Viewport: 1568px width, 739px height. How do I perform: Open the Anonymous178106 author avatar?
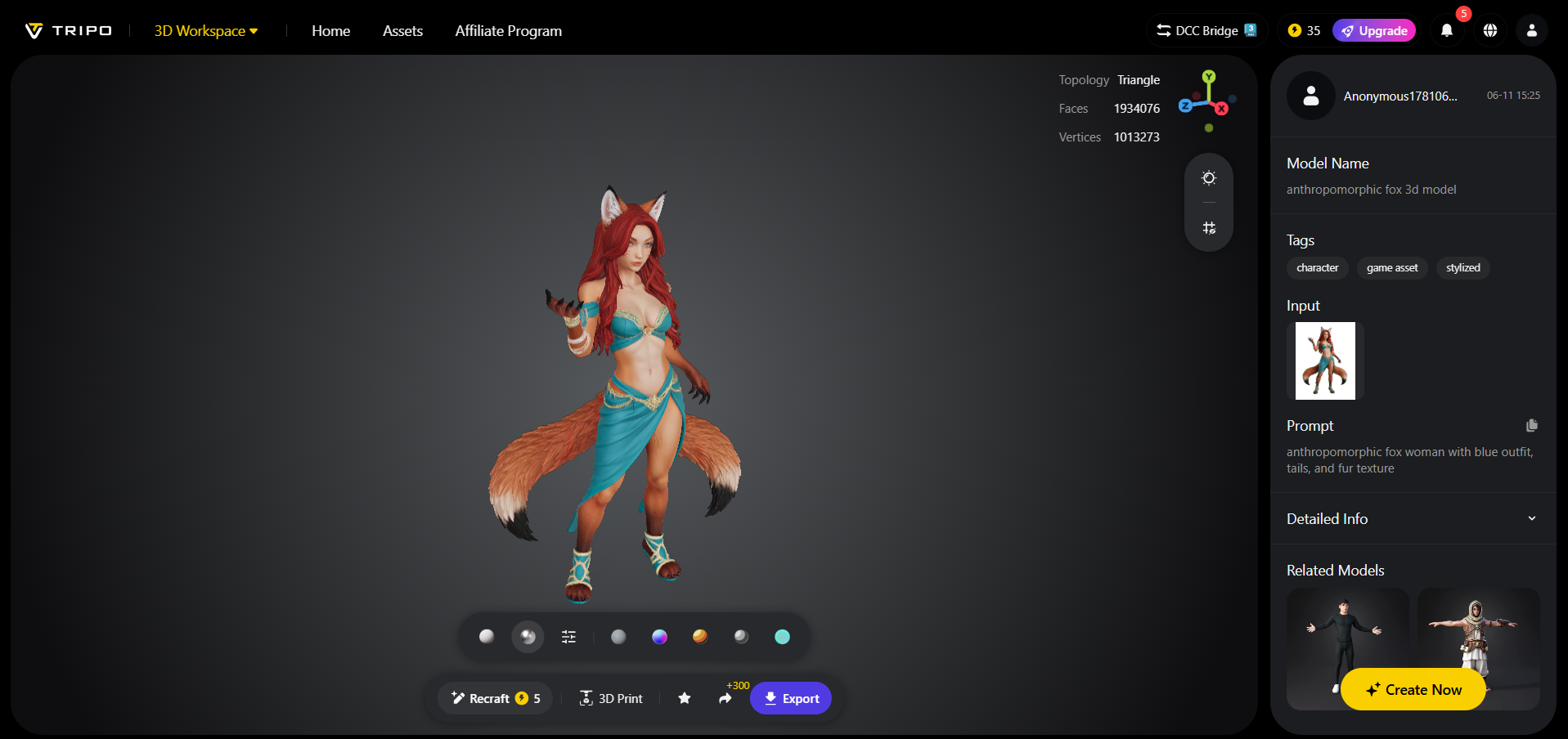click(1311, 96)
